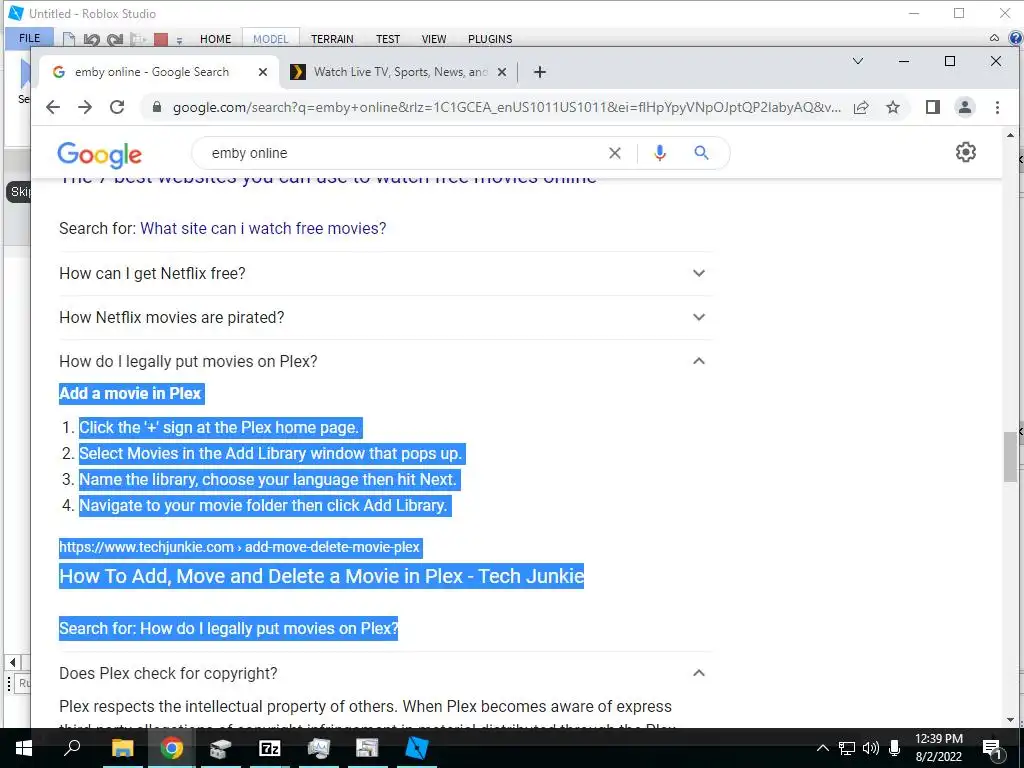Close the emby online Google Search tab
This screenshot has height=768, width=1024.
[263, 72]
